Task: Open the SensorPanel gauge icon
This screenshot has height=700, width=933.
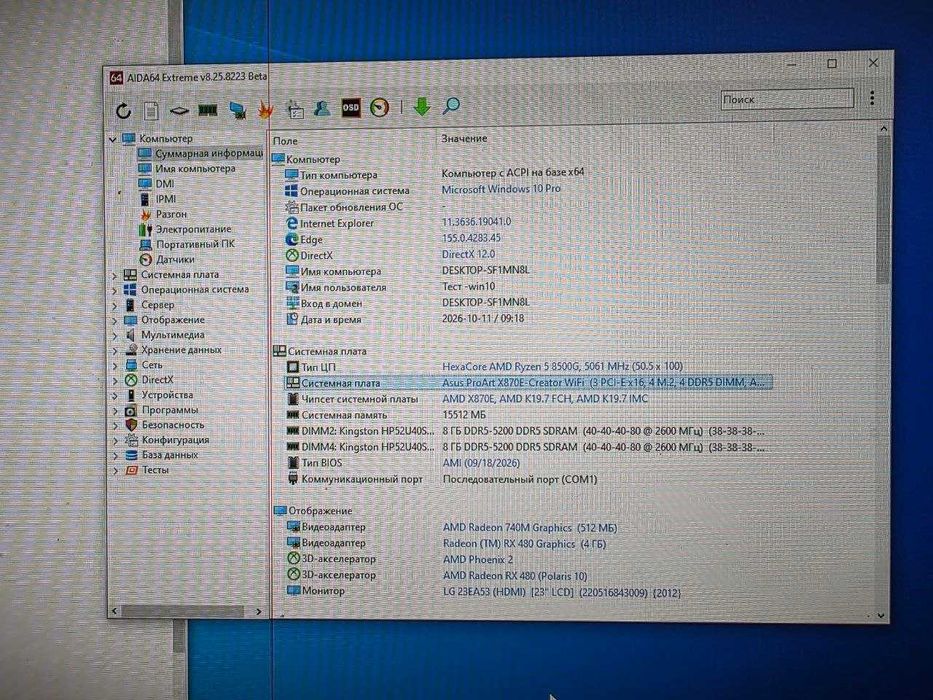Action: (x=380, y=107)
